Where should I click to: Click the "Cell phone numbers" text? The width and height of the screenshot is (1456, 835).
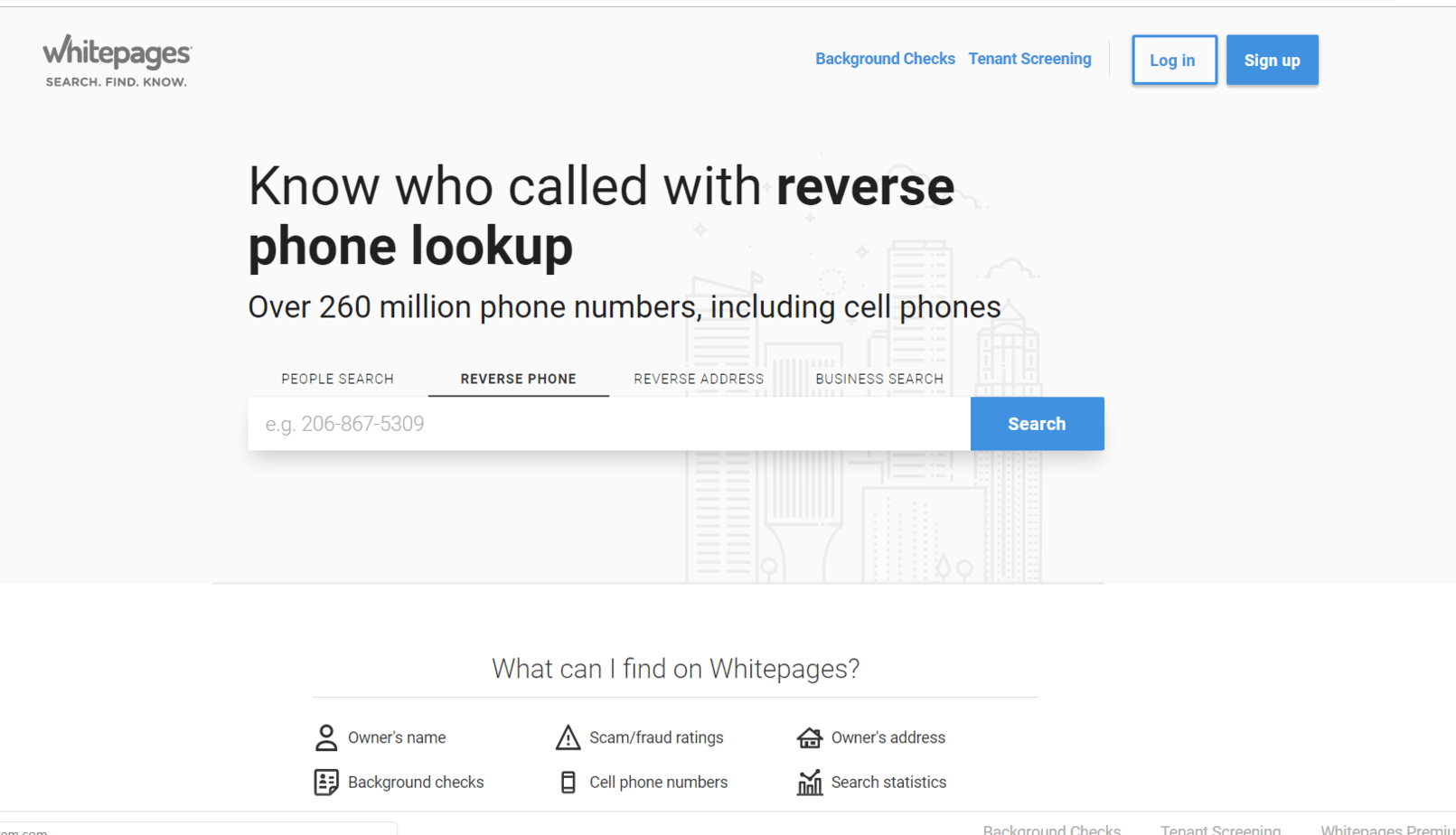(658, 782)
